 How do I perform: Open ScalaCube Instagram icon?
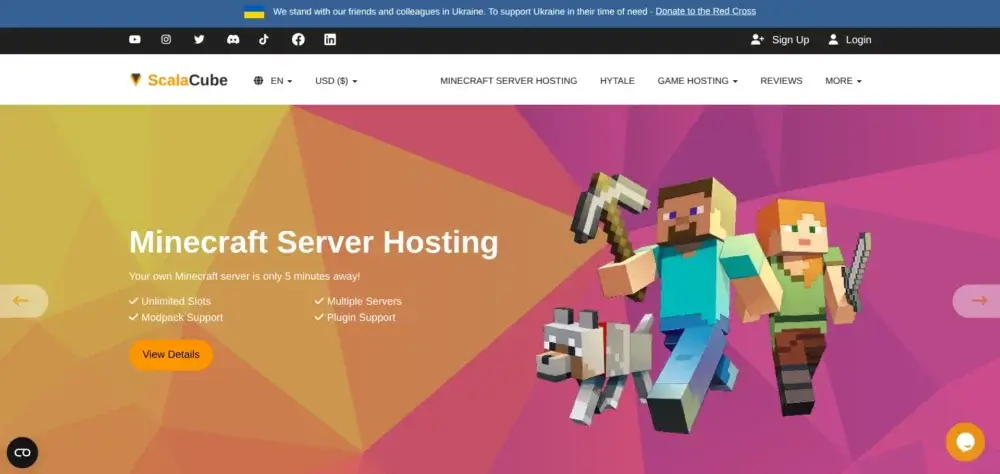(166, 40)
